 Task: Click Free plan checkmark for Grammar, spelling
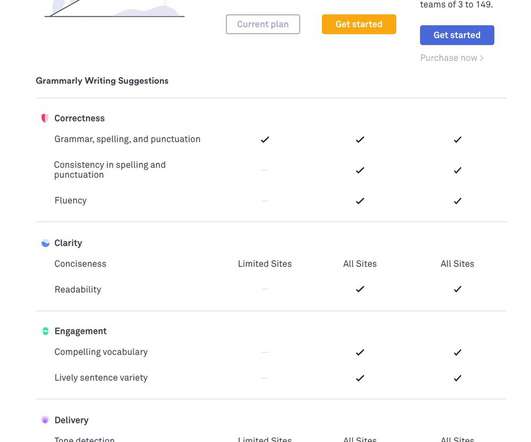(265, 139)
